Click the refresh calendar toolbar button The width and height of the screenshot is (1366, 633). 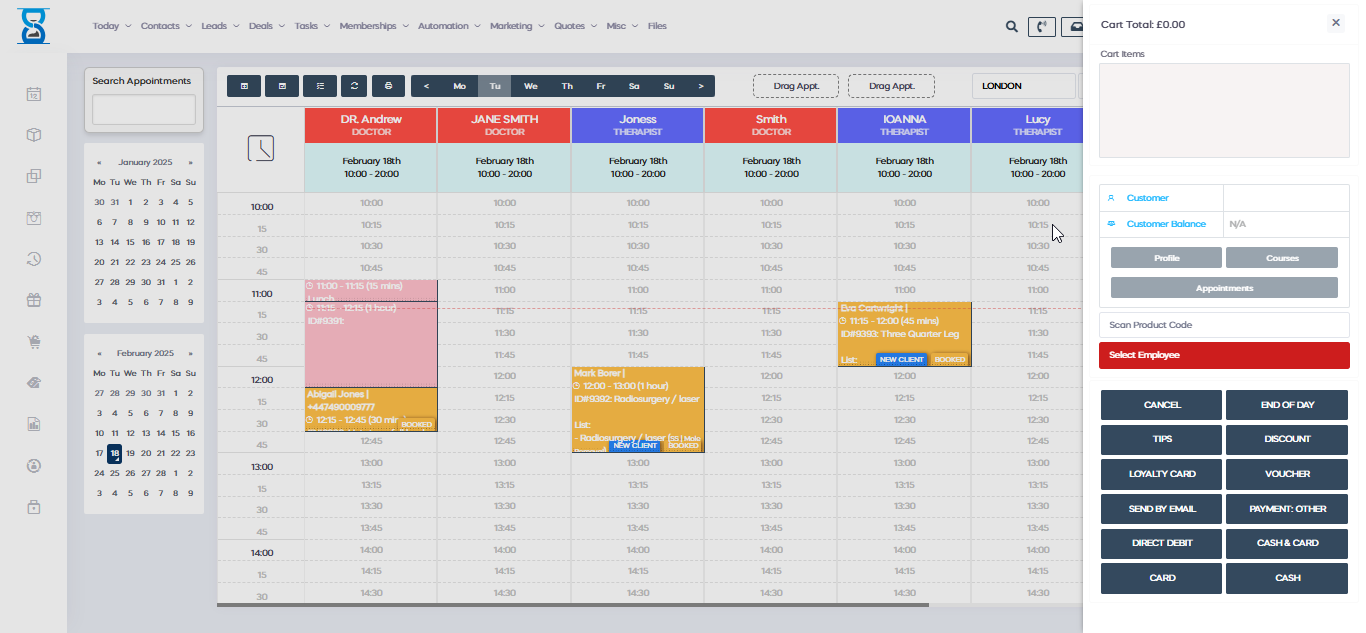click(354, 86)
